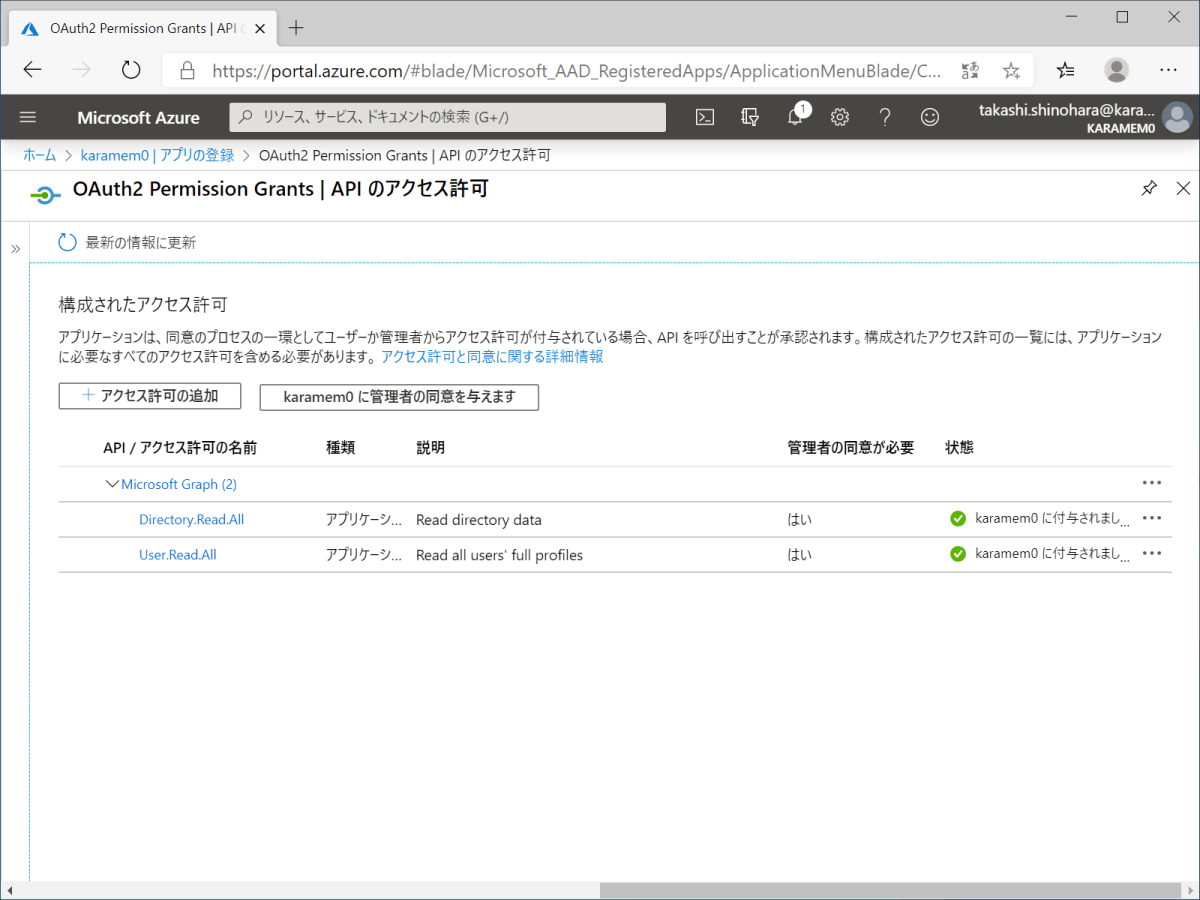This screenshot has height=900, width=1200.
Task: Click the 種類 column header
Action: pyautogui.click(x=340, y=448)
